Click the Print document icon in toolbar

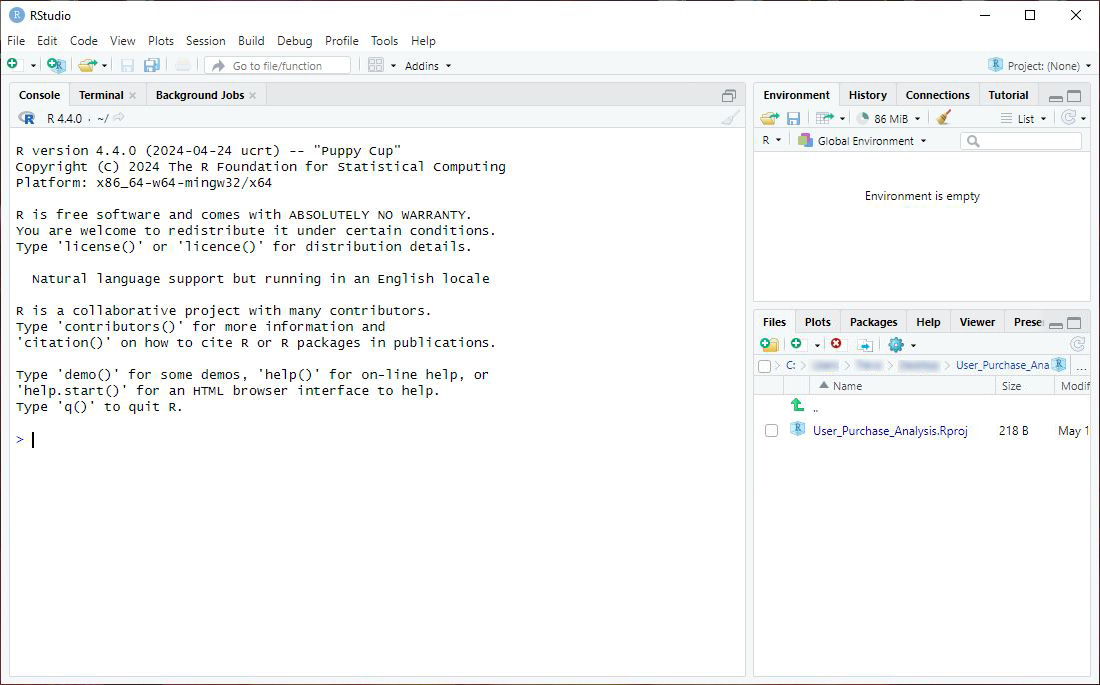tap(182, 65)
